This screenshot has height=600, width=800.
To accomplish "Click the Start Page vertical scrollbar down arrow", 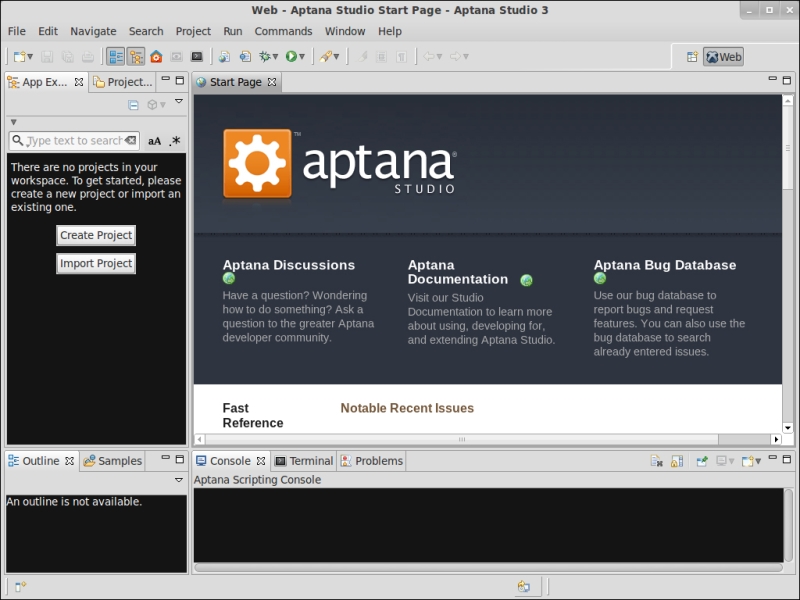I will pos(788,428).
